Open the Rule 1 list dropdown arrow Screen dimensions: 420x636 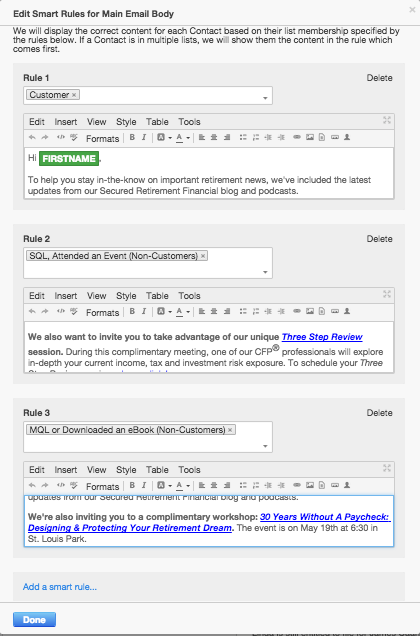265,98
